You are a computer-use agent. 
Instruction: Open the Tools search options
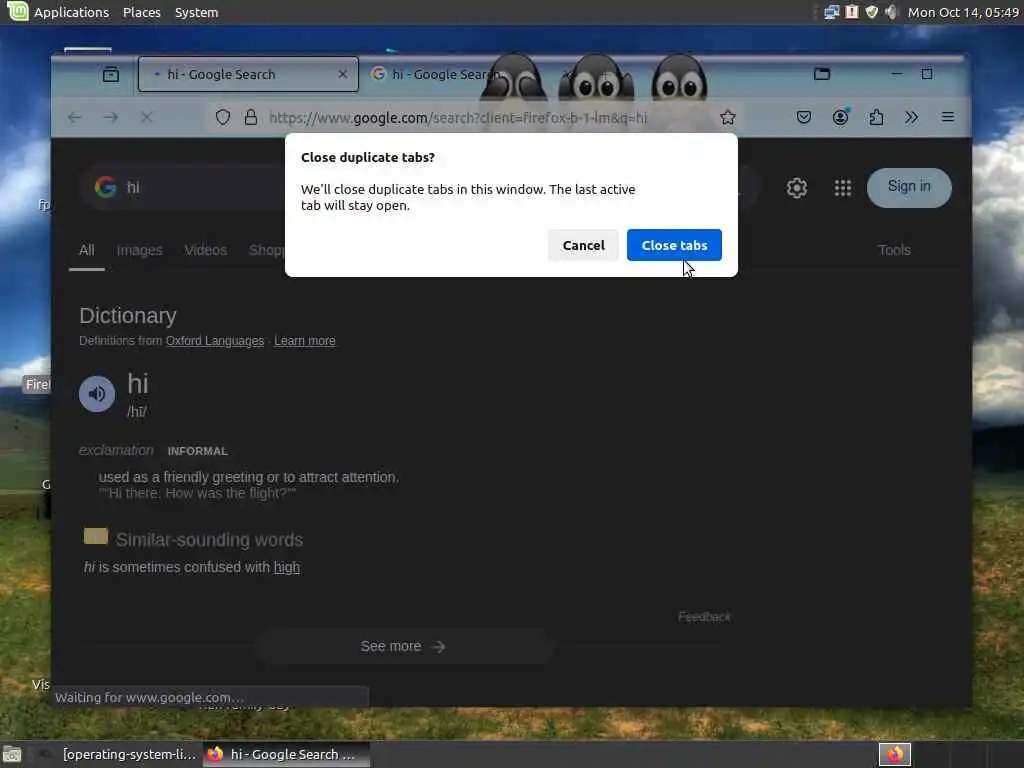pyautogui.click(x=894, y=250)
